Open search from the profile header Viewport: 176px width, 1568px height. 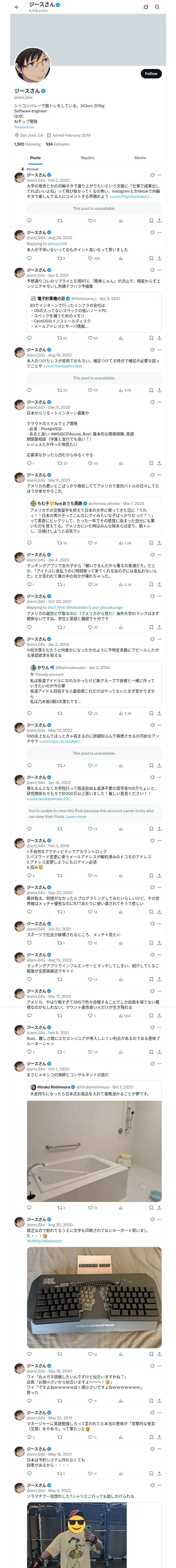pyautogui.click(x=157, y=7)
